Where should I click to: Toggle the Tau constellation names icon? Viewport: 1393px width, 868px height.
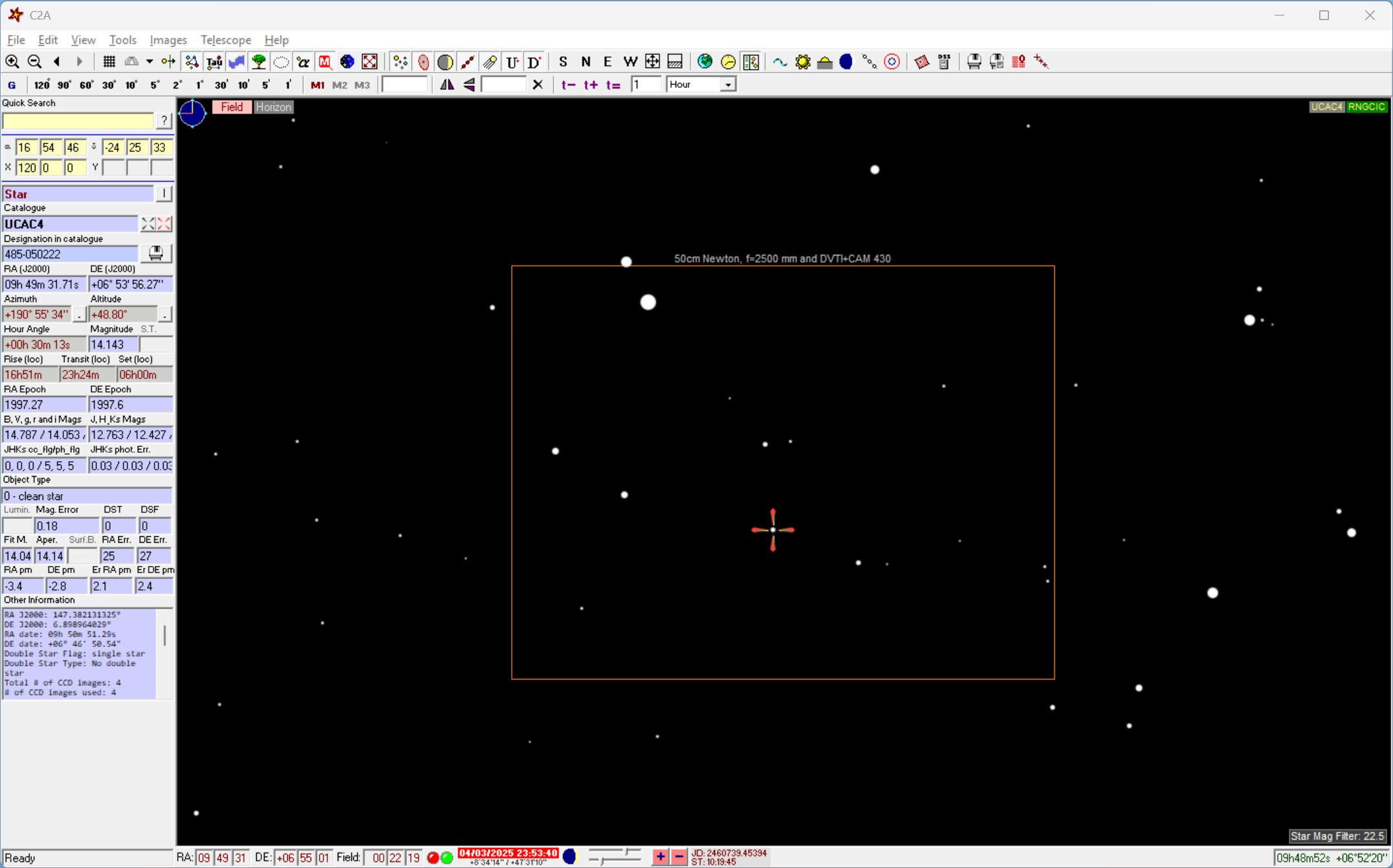pos(214,61)
